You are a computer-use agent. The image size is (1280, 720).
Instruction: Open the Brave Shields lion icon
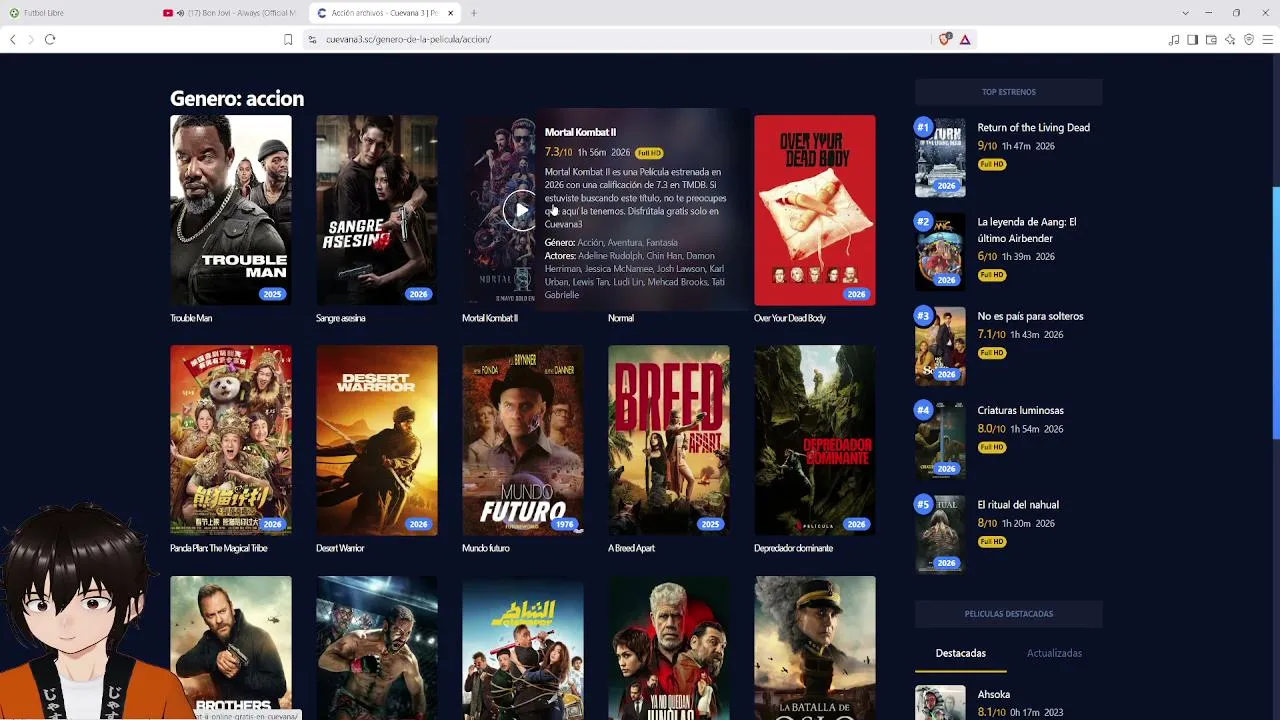[x=944, y=39]
